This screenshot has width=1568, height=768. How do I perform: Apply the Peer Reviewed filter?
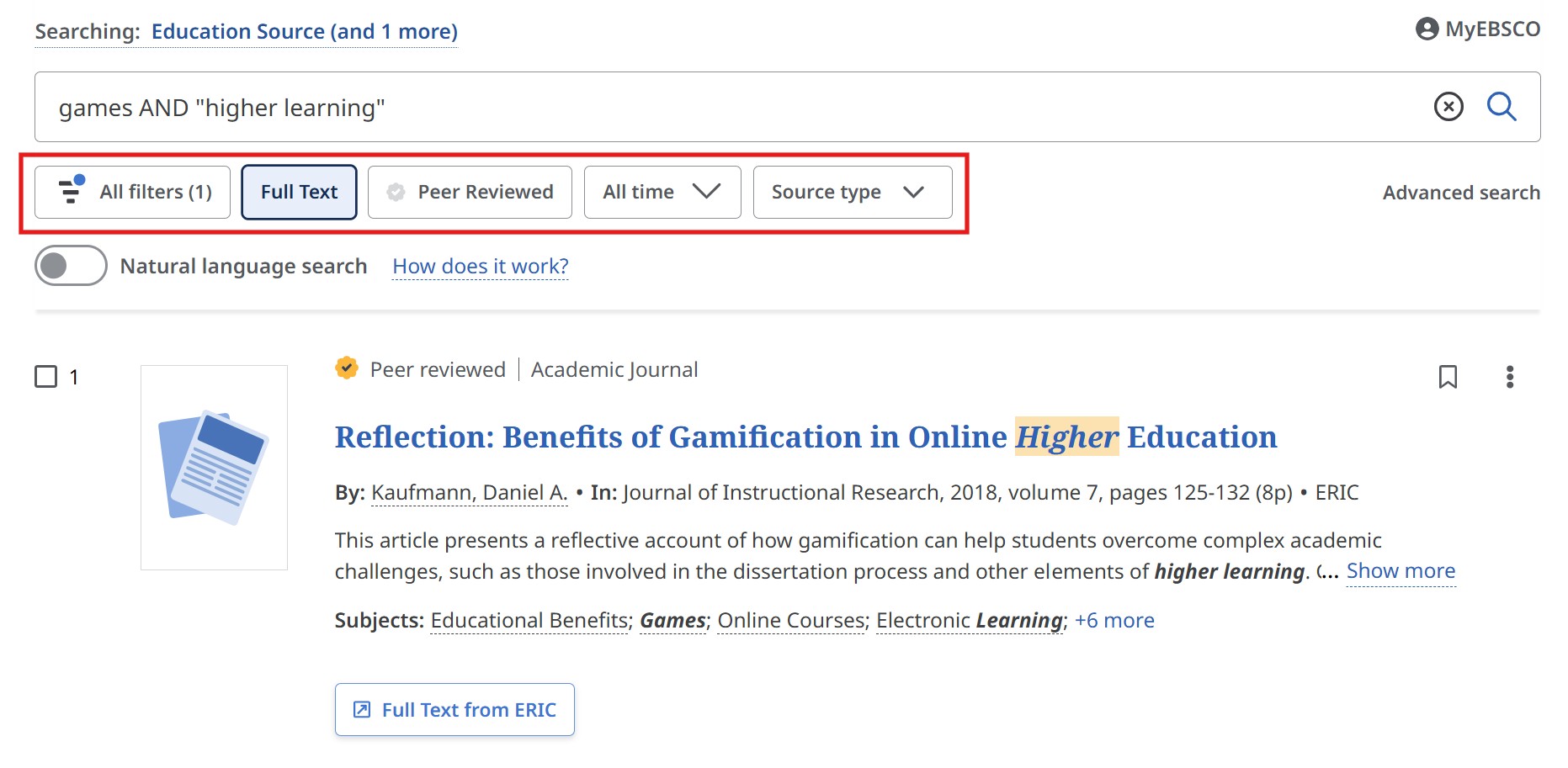(470, 192)
